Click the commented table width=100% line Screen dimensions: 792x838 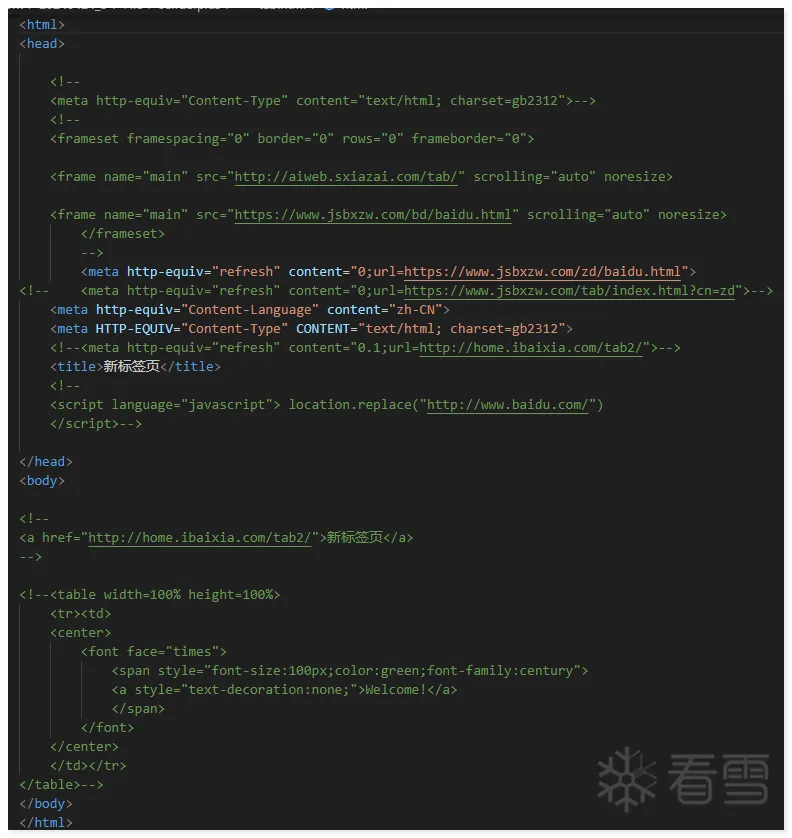point(150,595)
